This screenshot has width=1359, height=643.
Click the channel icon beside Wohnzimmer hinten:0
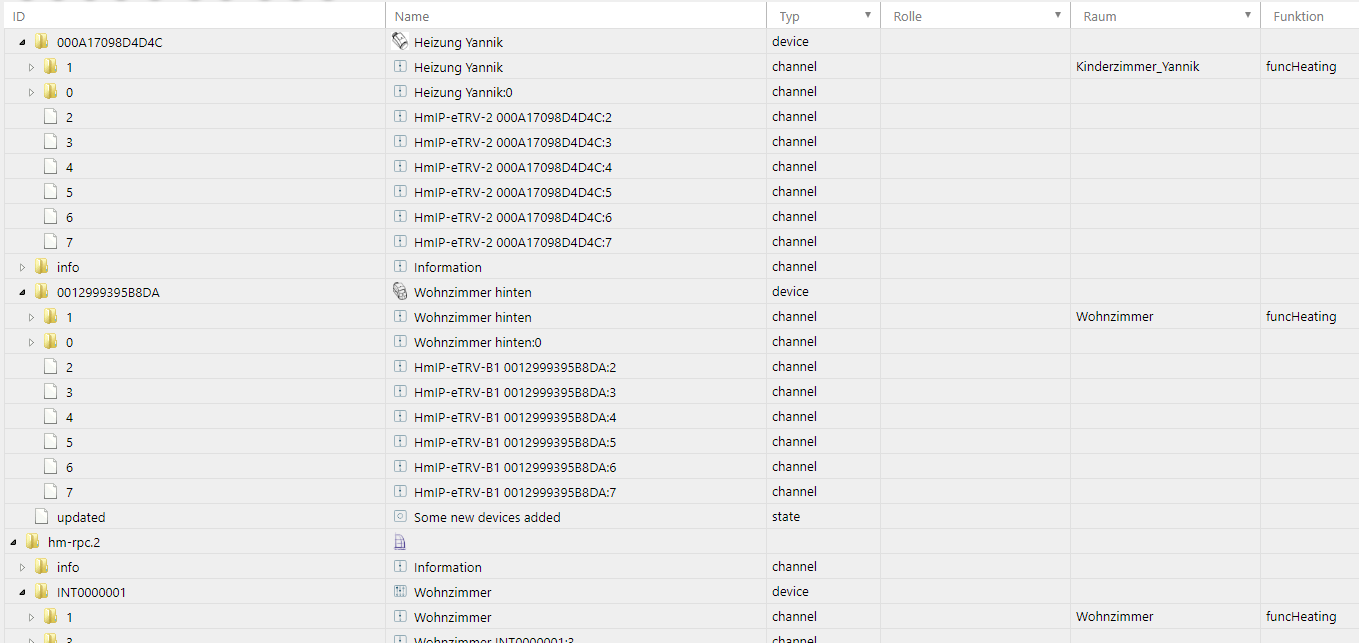(x=400, y=342)
